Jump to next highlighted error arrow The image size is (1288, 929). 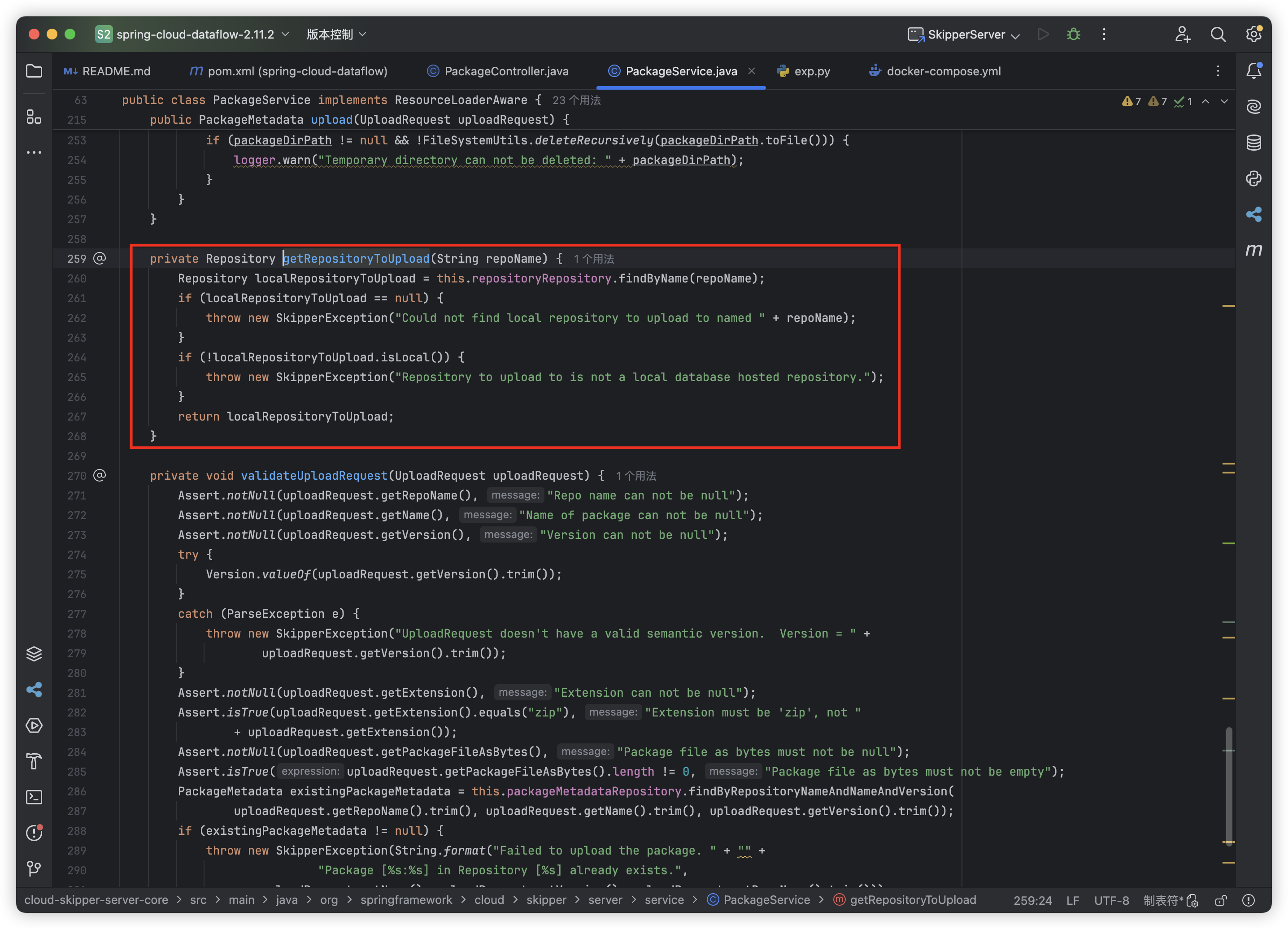(1224, 101)
